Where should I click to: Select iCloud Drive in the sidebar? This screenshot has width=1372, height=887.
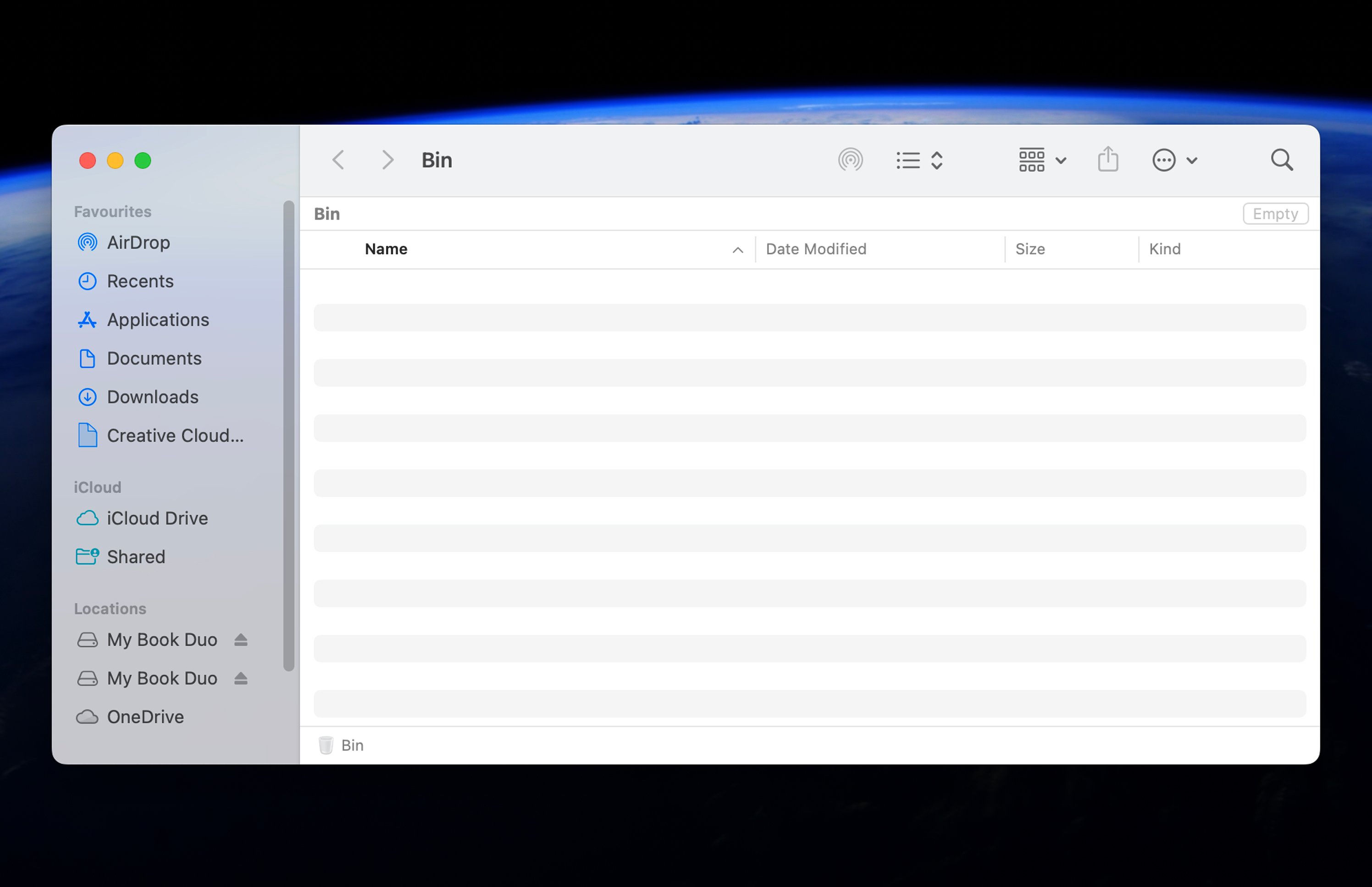pos(157,518)
